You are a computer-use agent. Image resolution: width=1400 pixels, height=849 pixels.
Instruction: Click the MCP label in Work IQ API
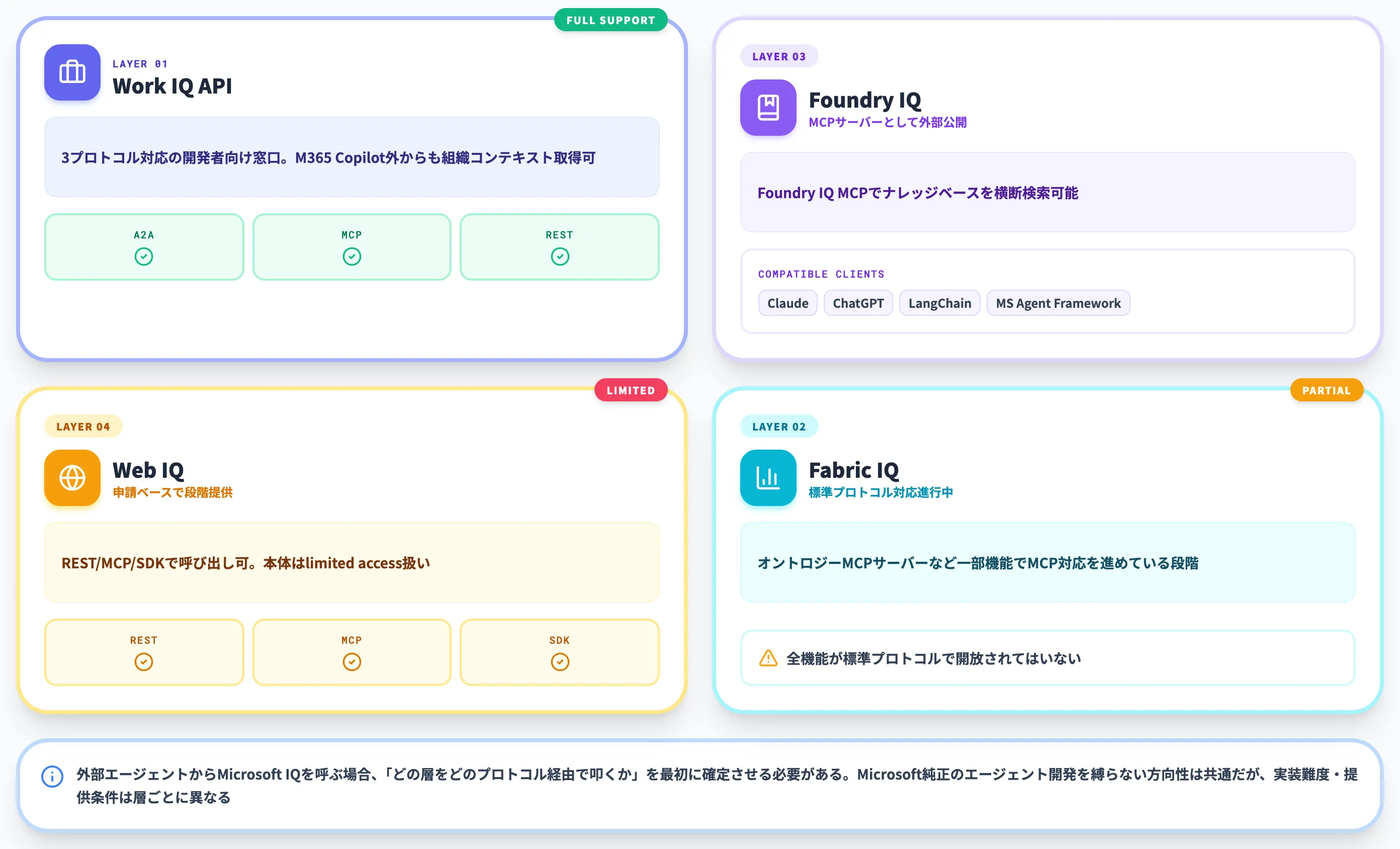click(x=352, y=235)
